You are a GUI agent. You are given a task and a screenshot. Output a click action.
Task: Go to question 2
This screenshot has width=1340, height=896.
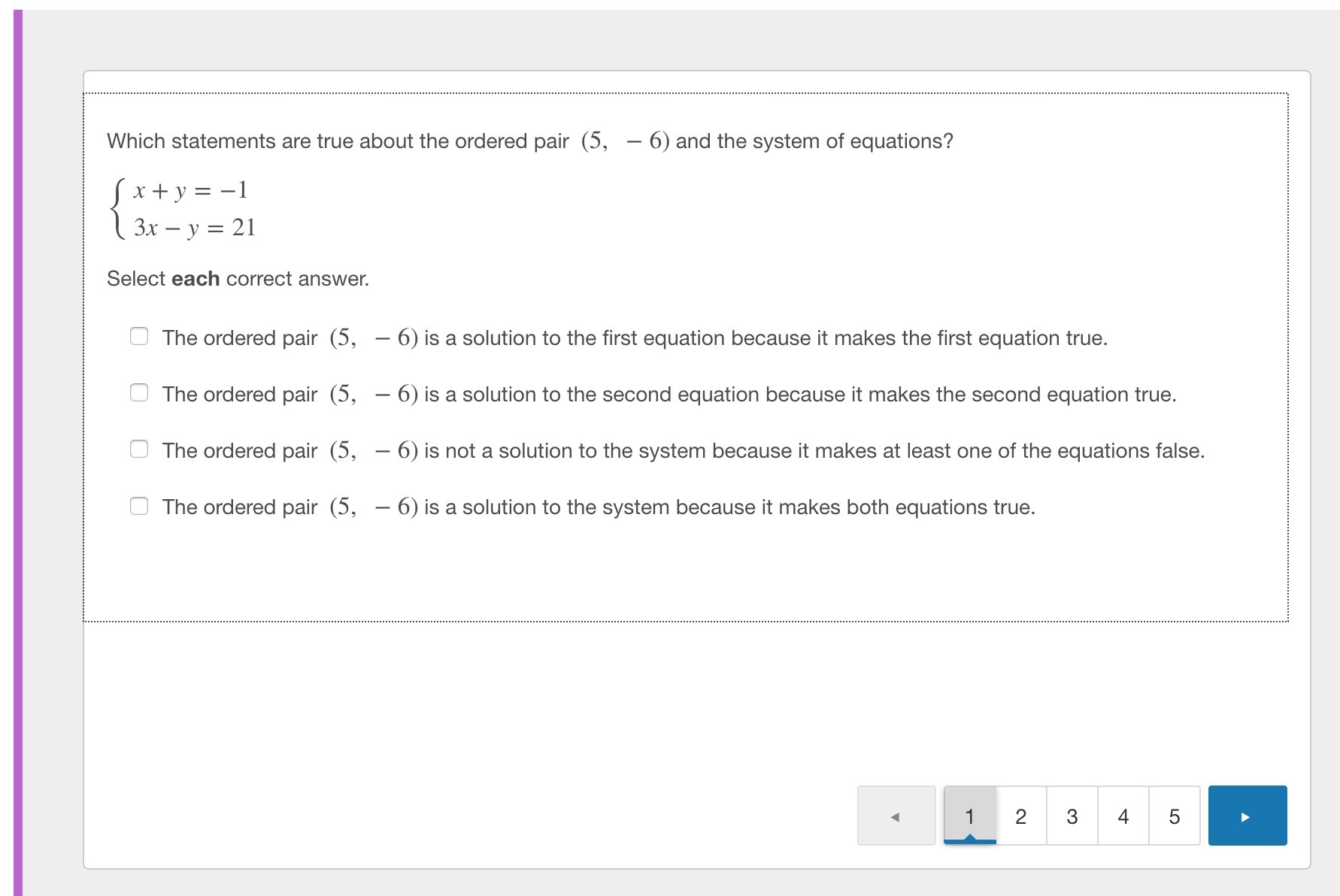pyautogui.click(x=1021, y=816)
